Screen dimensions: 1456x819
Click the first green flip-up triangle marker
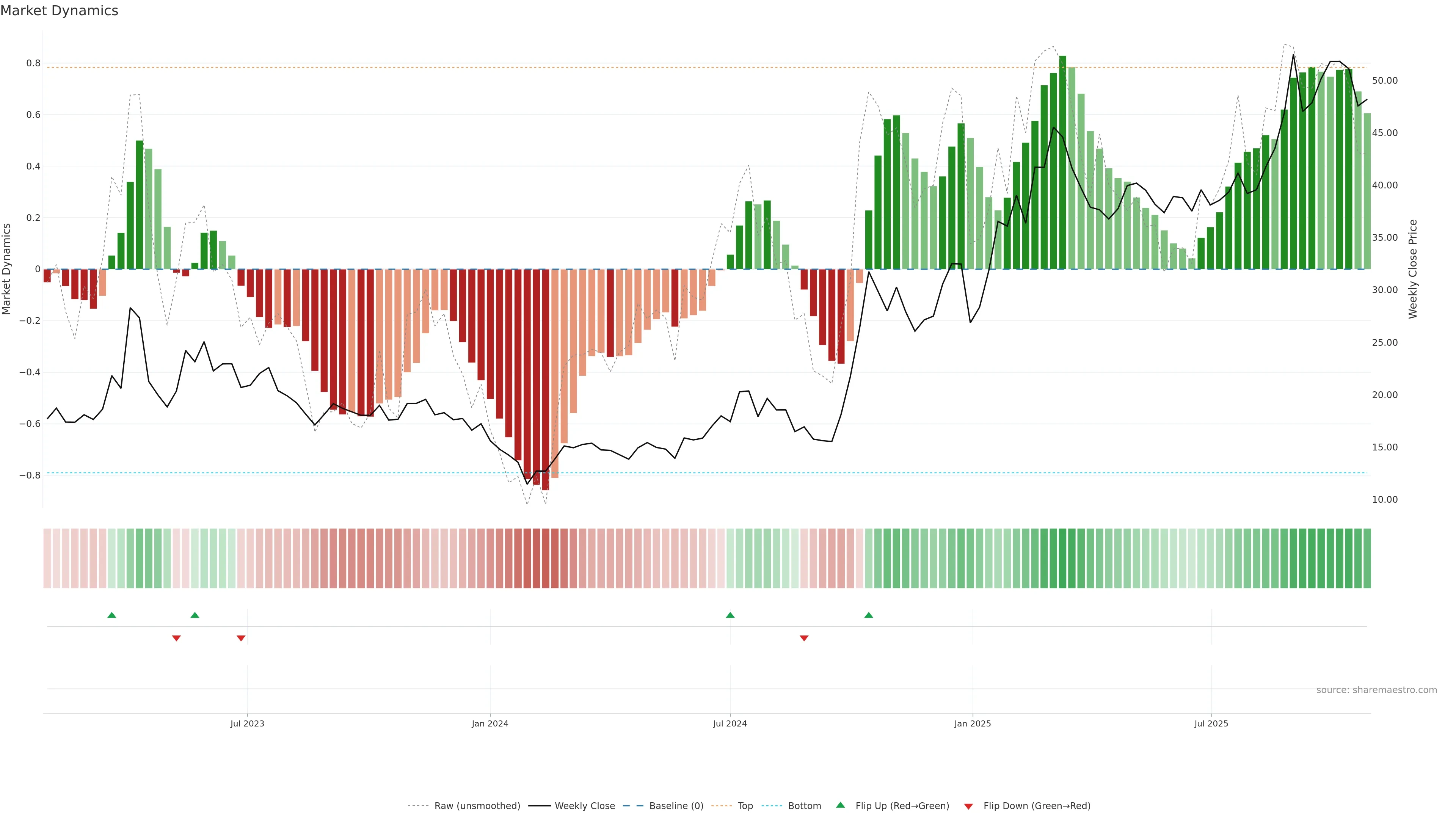pyautogui.click(x=112, y=615)
